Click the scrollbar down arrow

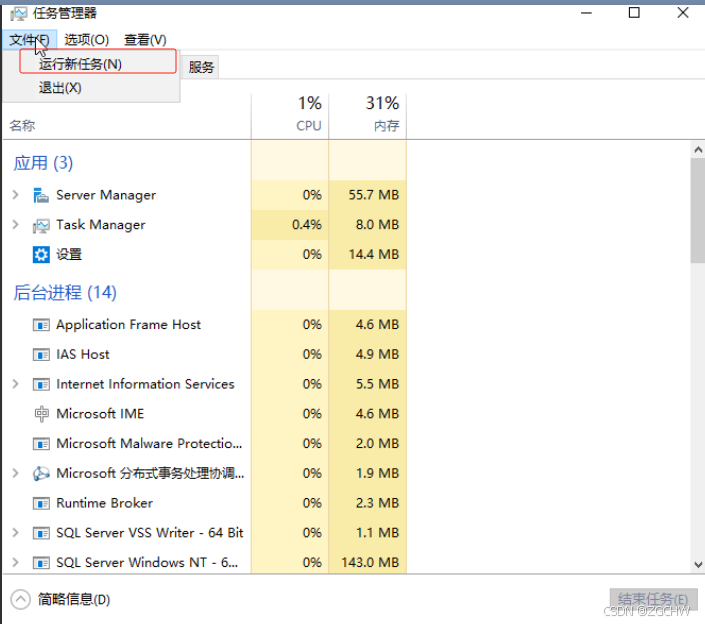pos(698,564)
